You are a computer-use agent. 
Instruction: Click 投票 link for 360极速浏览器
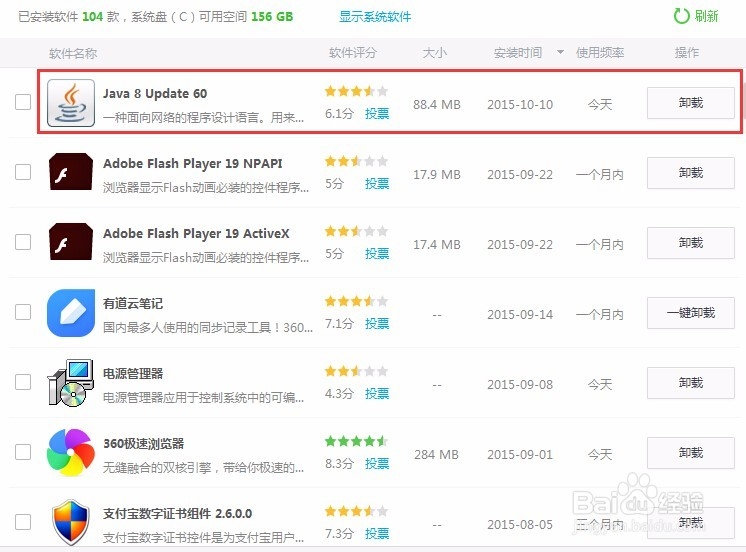(377, 463)
